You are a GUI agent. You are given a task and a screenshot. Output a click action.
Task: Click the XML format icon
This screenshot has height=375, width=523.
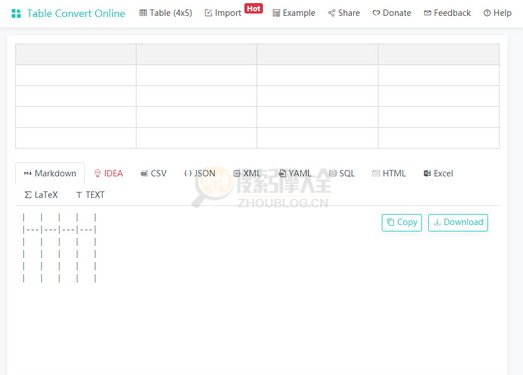click(x=236, y=173)
